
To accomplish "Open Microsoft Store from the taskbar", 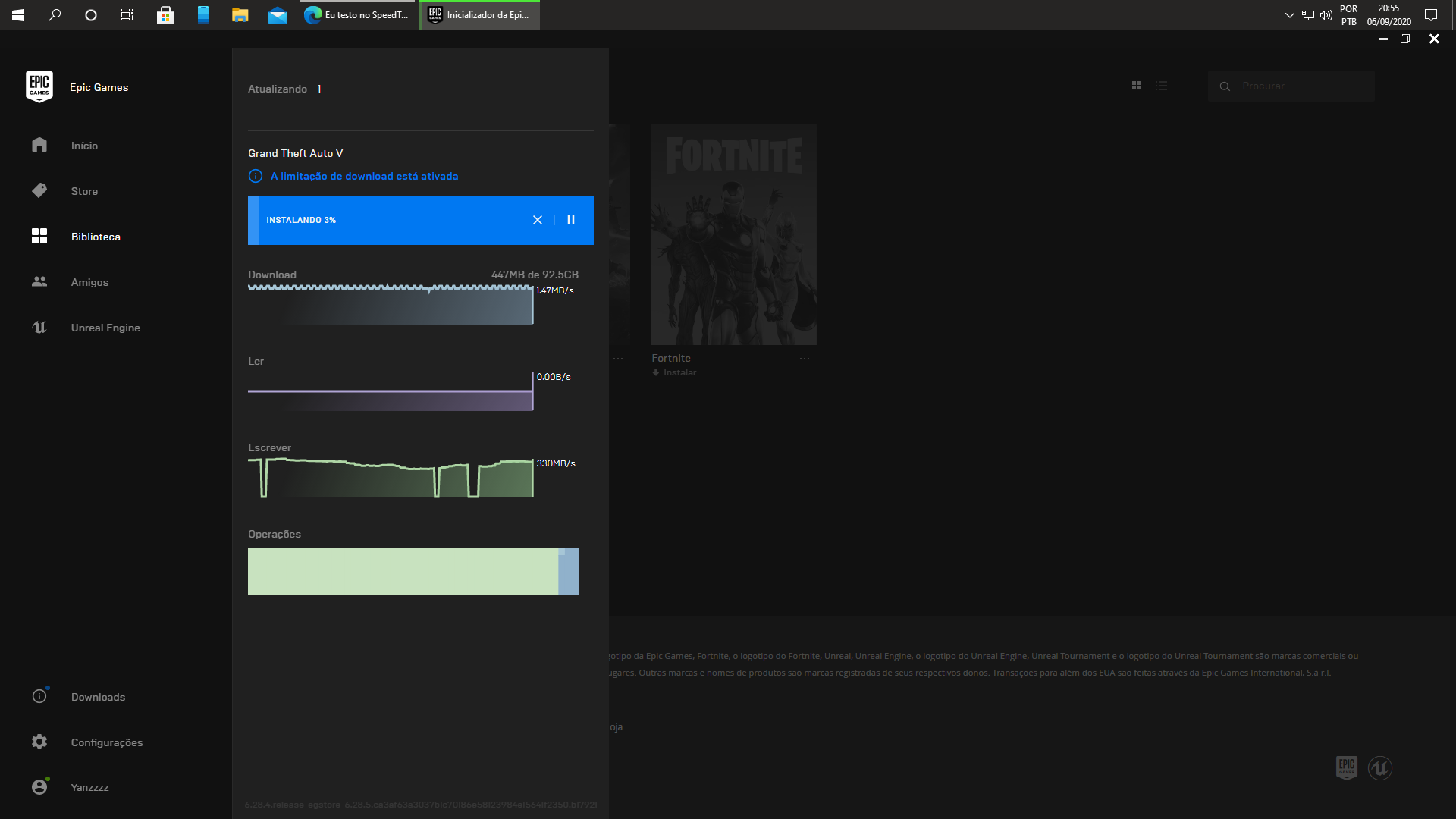I will tap(165, 15).
